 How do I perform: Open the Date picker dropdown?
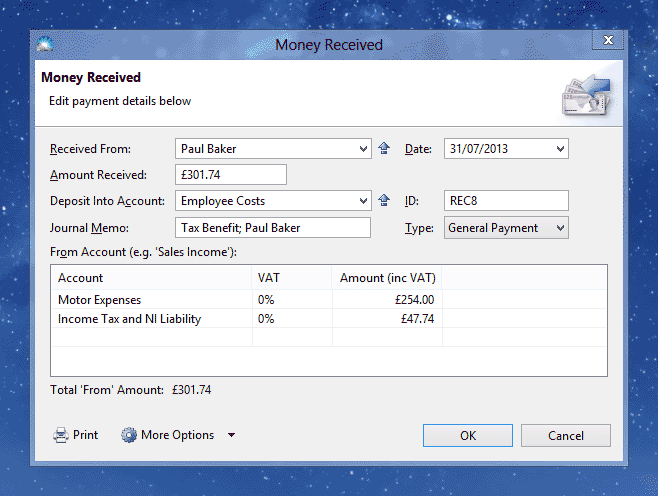point(560,149)
